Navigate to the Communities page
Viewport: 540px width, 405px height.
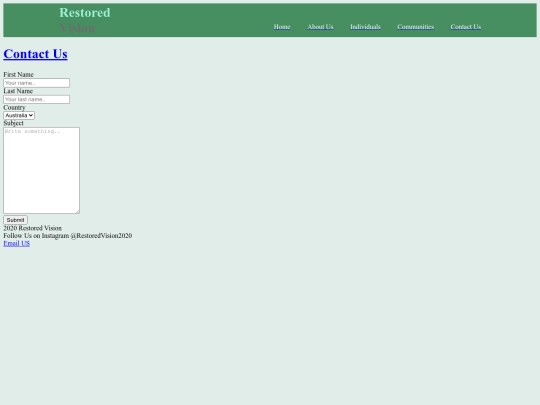[x=415, y=27]
